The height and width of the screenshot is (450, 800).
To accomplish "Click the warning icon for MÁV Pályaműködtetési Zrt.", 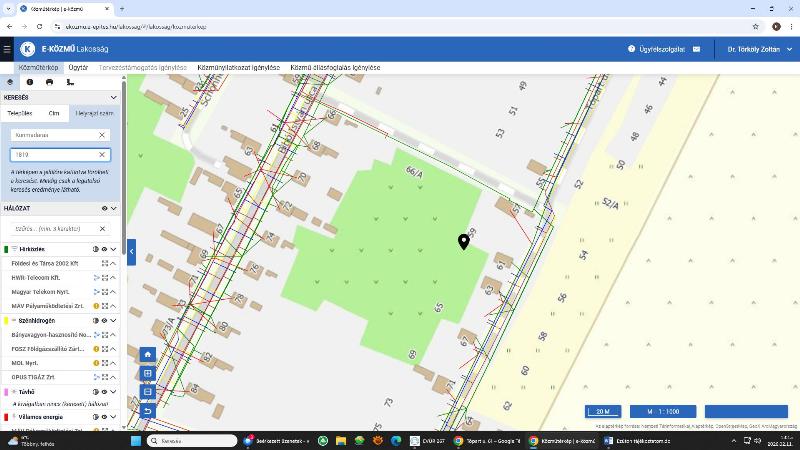I will coord(96,306).
